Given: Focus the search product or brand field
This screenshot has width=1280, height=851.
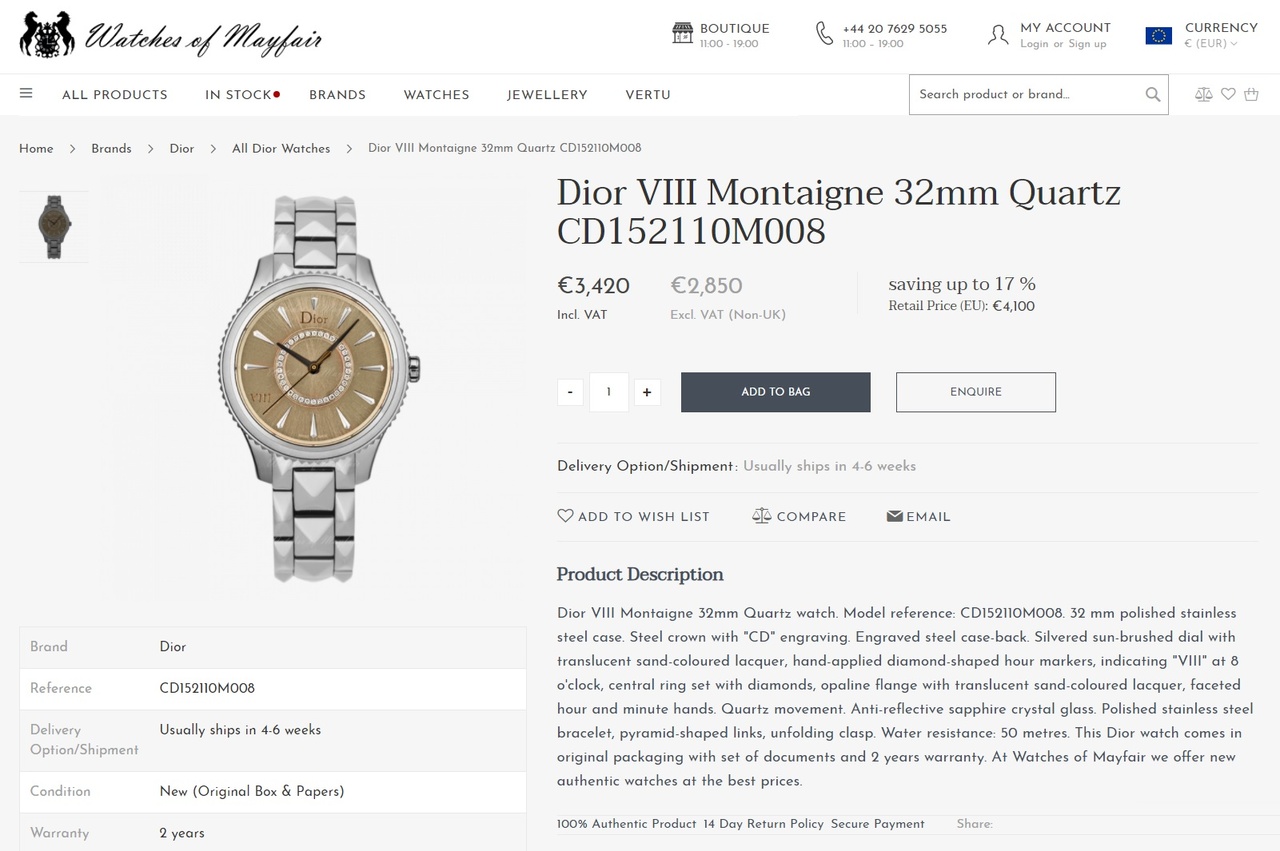Looking at the screenshot, I should [1025, 95].
